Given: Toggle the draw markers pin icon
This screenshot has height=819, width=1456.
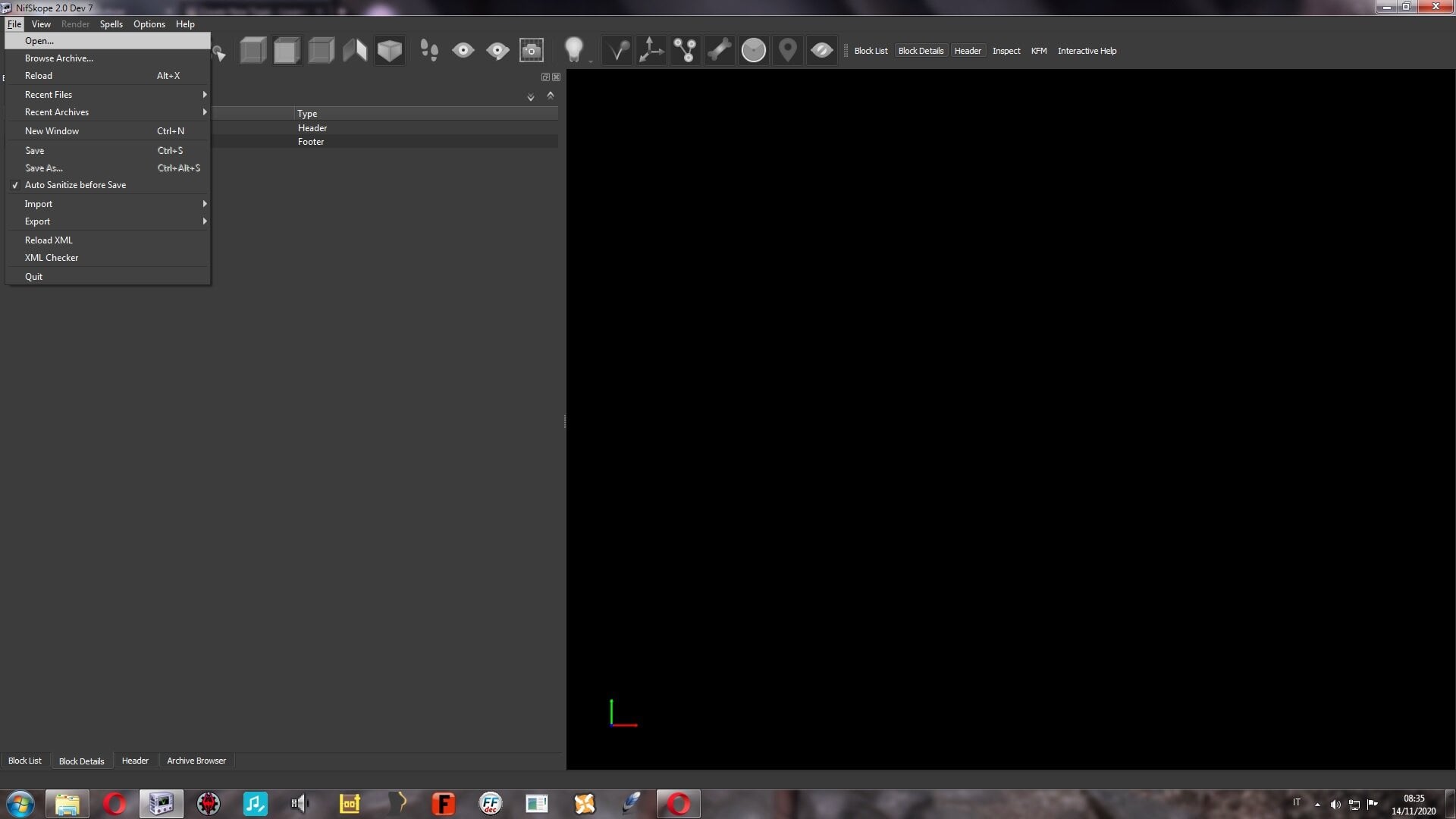Looking at the screenshot, I should pos(787,51).
